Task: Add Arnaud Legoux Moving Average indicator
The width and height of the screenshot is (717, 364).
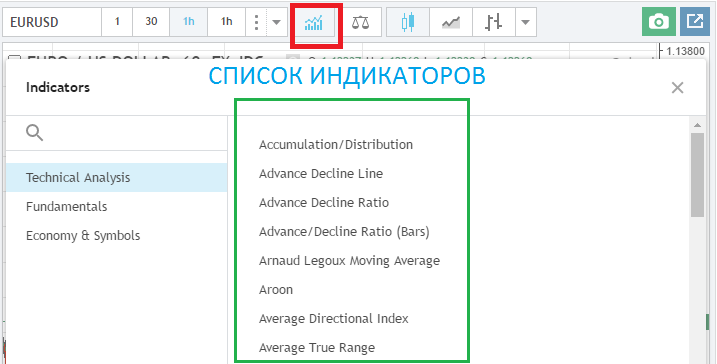Action: pyautogui.click(x=349, y=261)
